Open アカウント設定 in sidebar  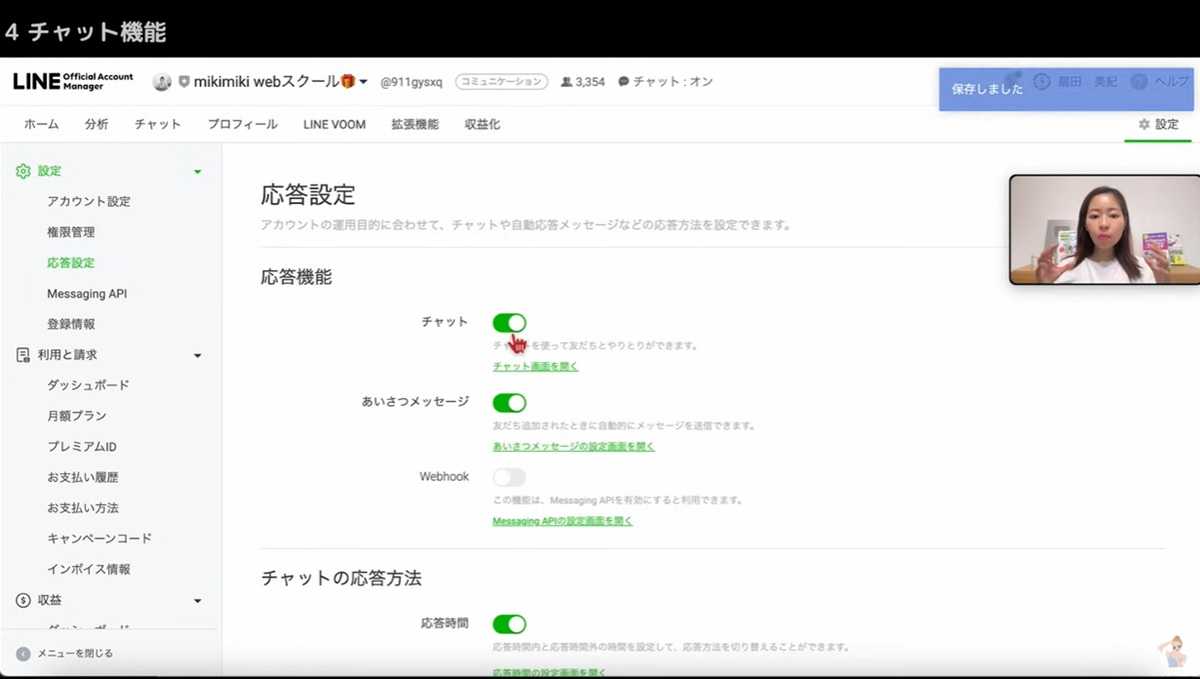(x=89, y=202)
